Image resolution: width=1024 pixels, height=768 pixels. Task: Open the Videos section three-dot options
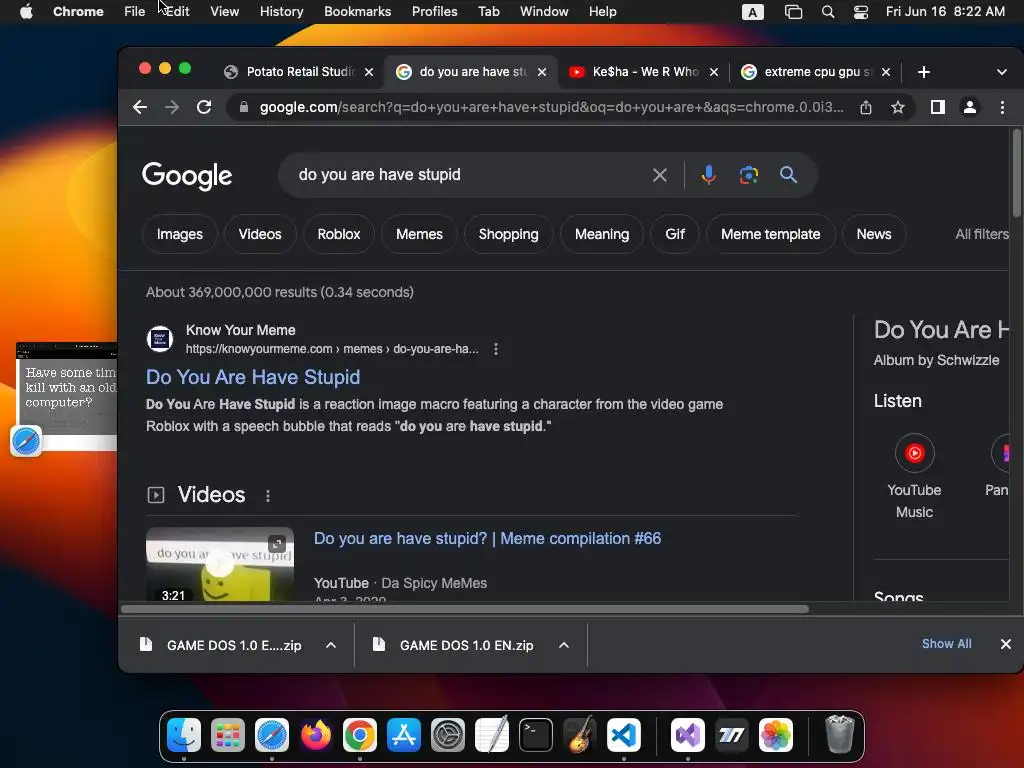[268, 496]
